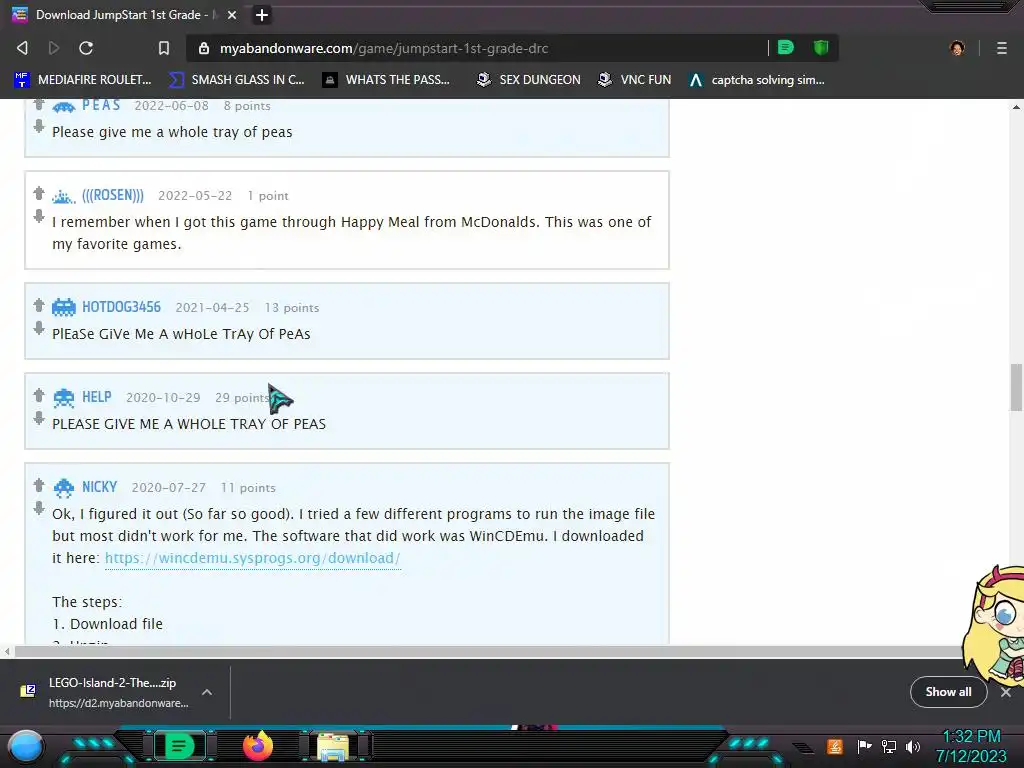Click the "13 points" score
The height and width of the screenshot is (768, 1024).
292,308
